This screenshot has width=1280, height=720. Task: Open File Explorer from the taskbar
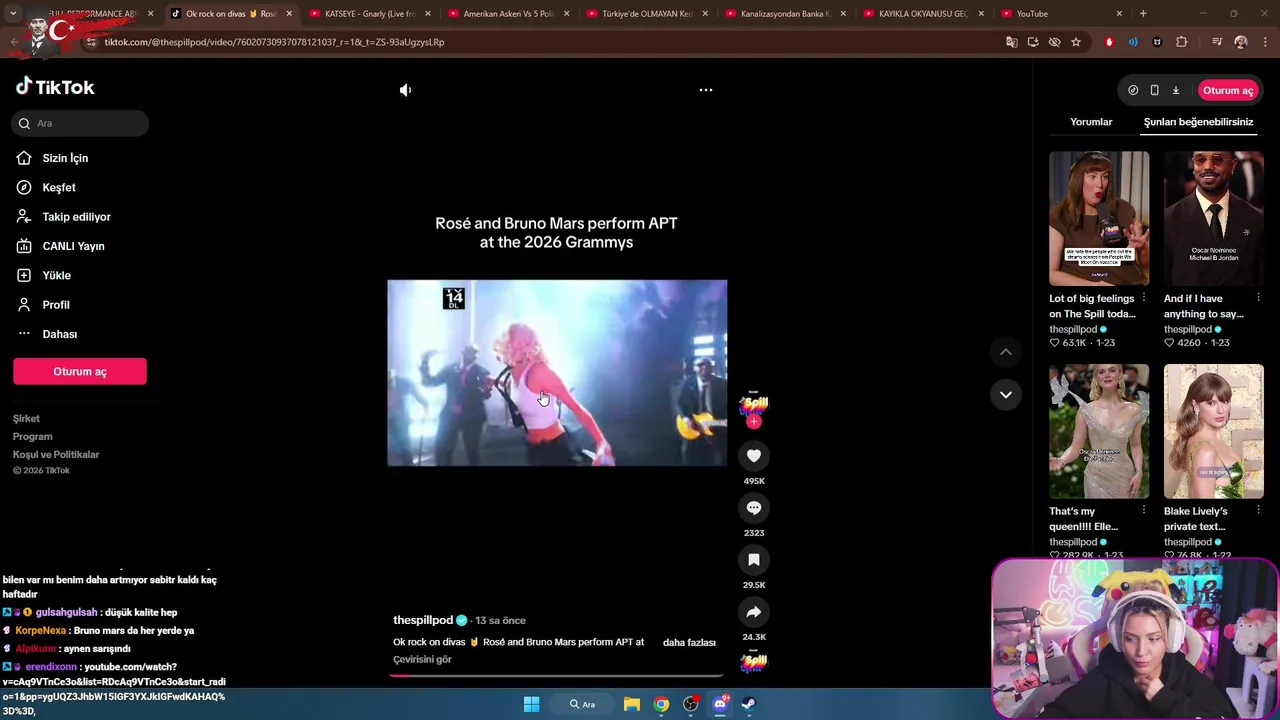pos(632,704)
